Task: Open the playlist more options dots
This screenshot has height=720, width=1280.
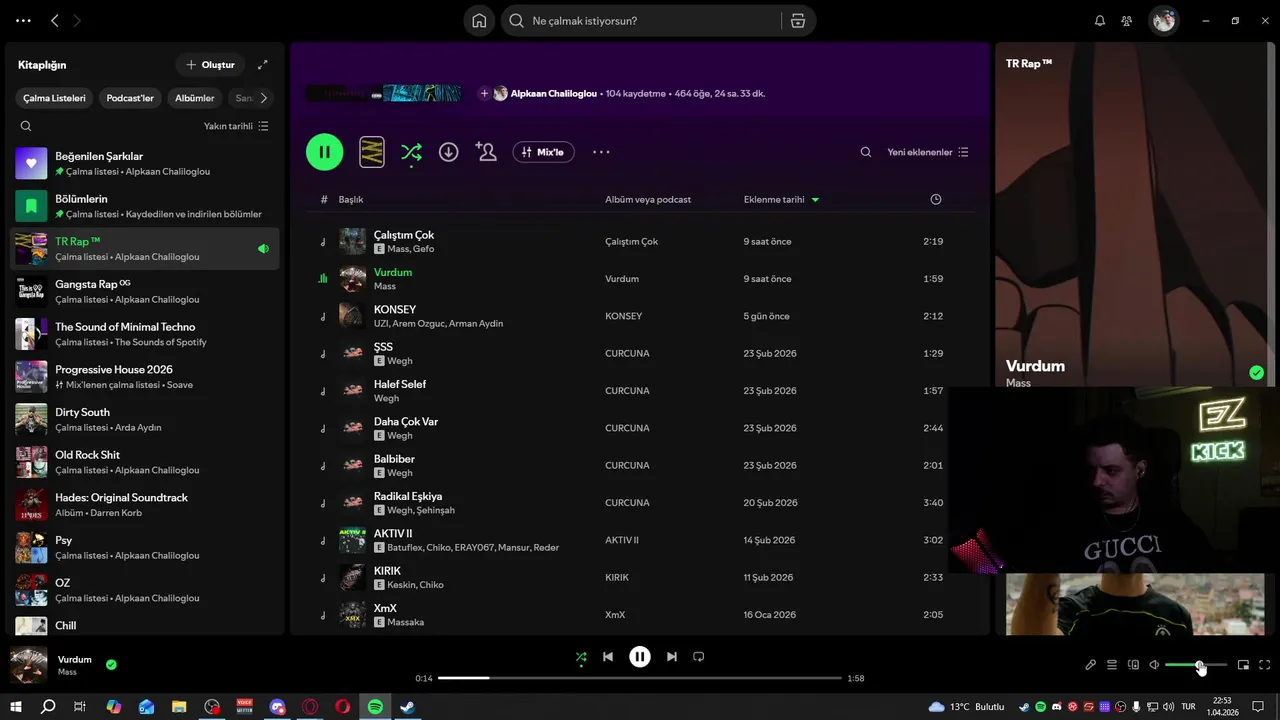Action: click(601, 152)
